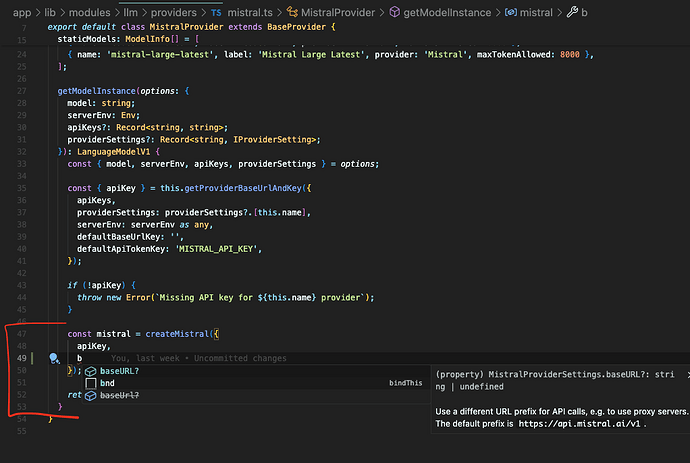
Task: Click the maxTokenAllowed value 8000
Action: [569, 55]
